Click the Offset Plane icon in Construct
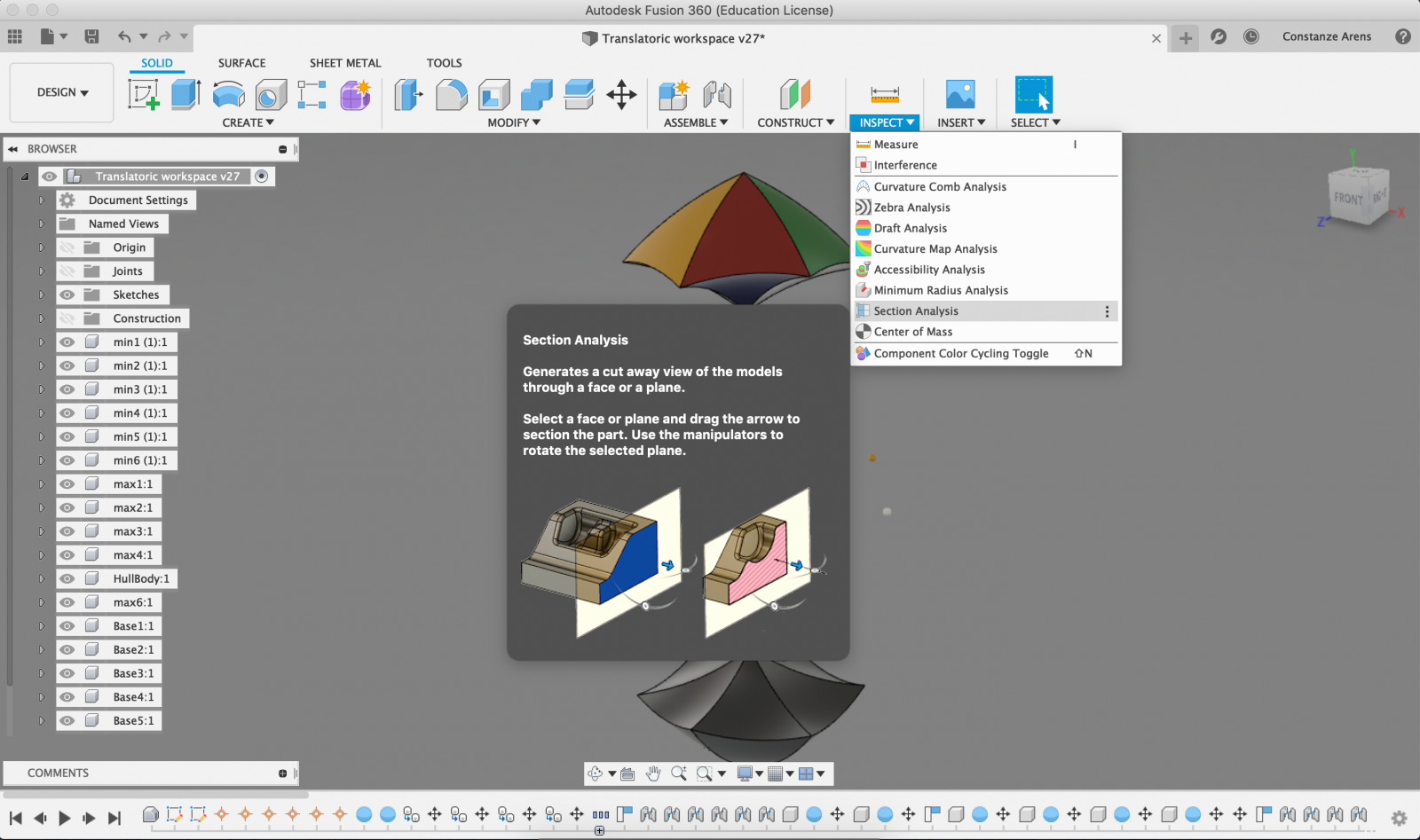 (x=795, y=94)
